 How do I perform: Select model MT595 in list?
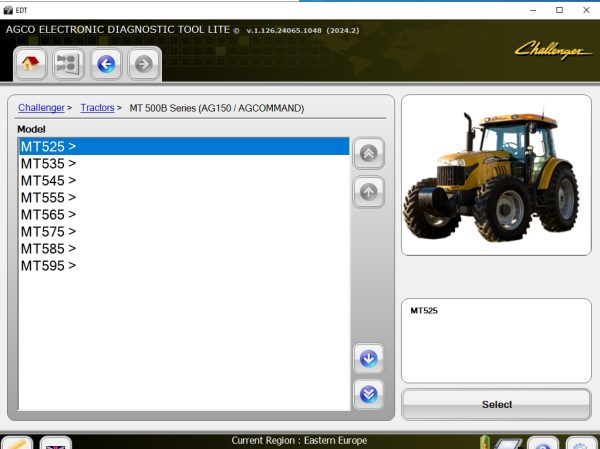point(184,266)
